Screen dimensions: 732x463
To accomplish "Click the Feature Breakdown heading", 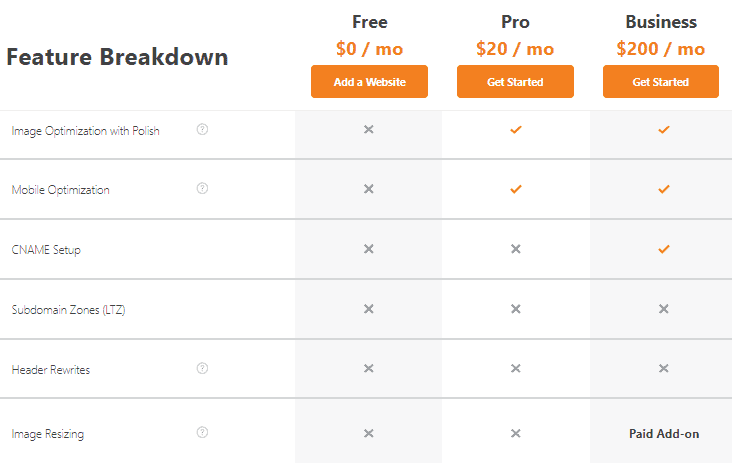I will tap(117, 57).
